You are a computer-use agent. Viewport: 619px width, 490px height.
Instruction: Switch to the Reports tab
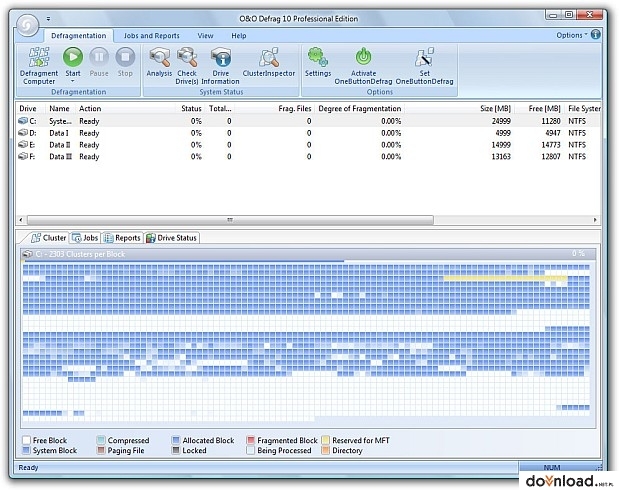coord(122,238)
